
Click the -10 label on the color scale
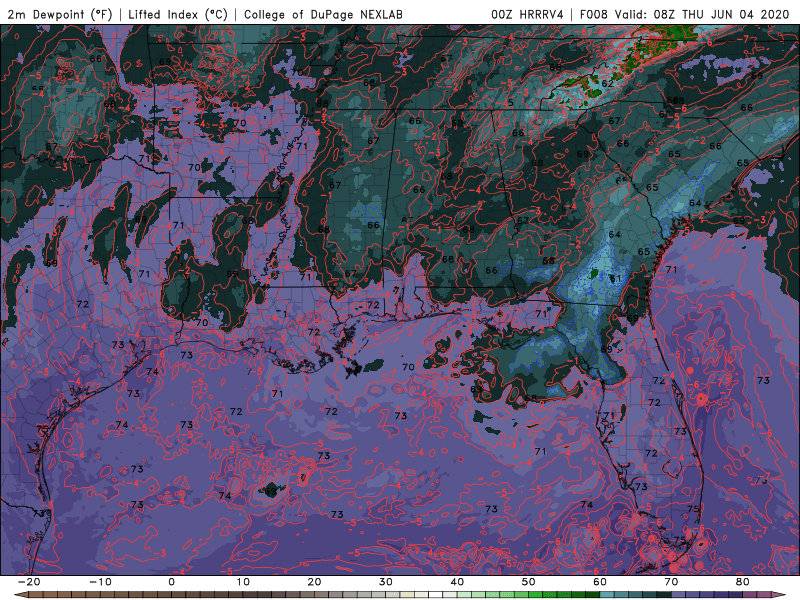pos(100,582)
